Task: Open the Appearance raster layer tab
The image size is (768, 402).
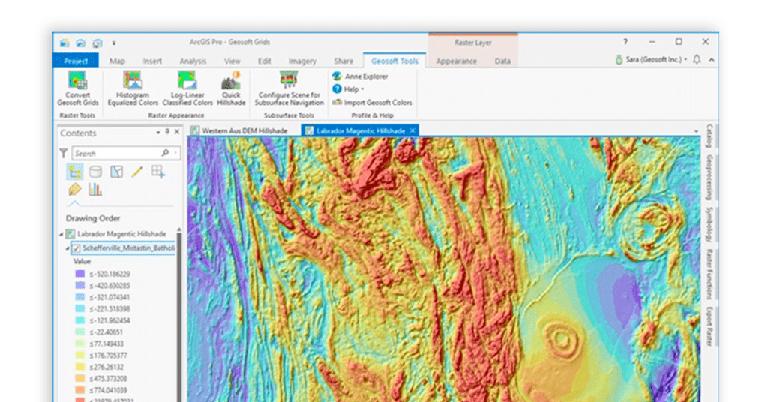Action: pyautogui.click(x=456, y=61)
